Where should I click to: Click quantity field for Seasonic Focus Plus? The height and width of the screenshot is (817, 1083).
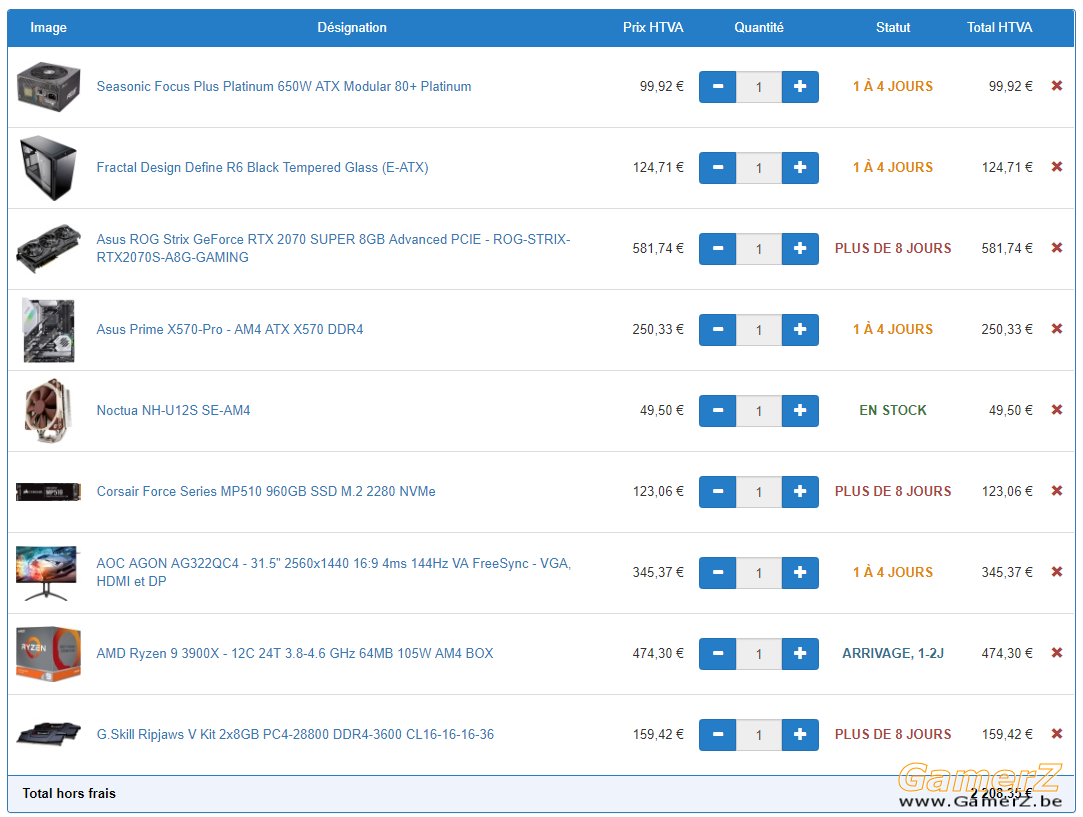758,87
